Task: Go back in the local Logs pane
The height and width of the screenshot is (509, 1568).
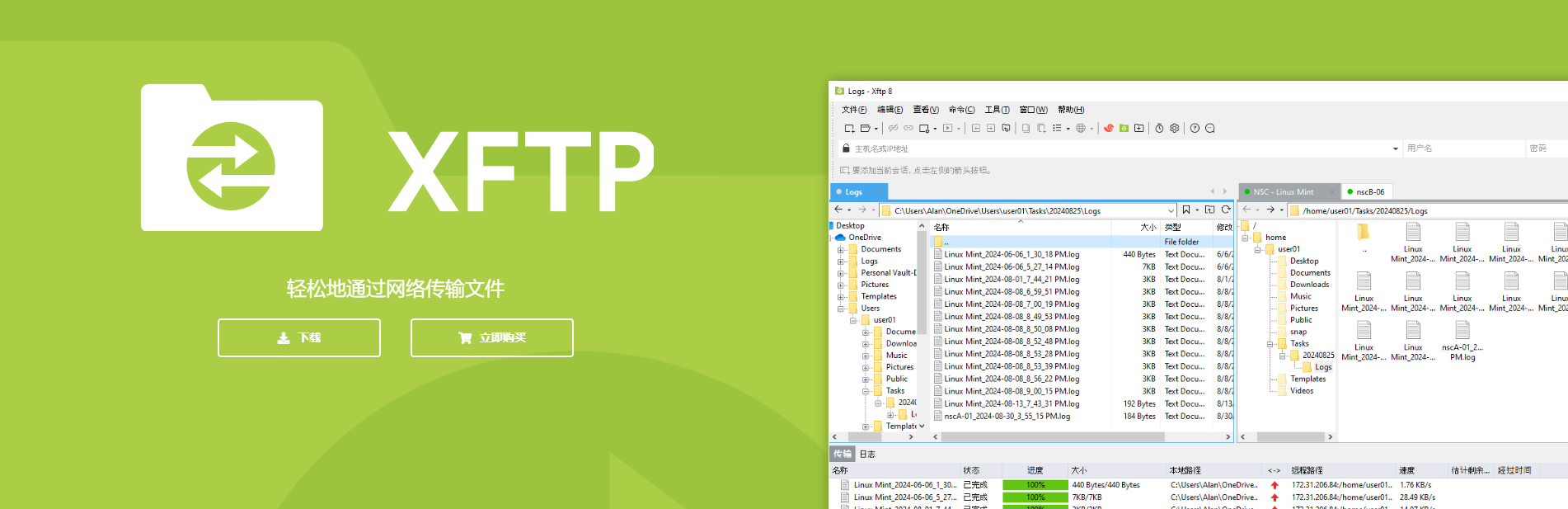Action: 838,210
